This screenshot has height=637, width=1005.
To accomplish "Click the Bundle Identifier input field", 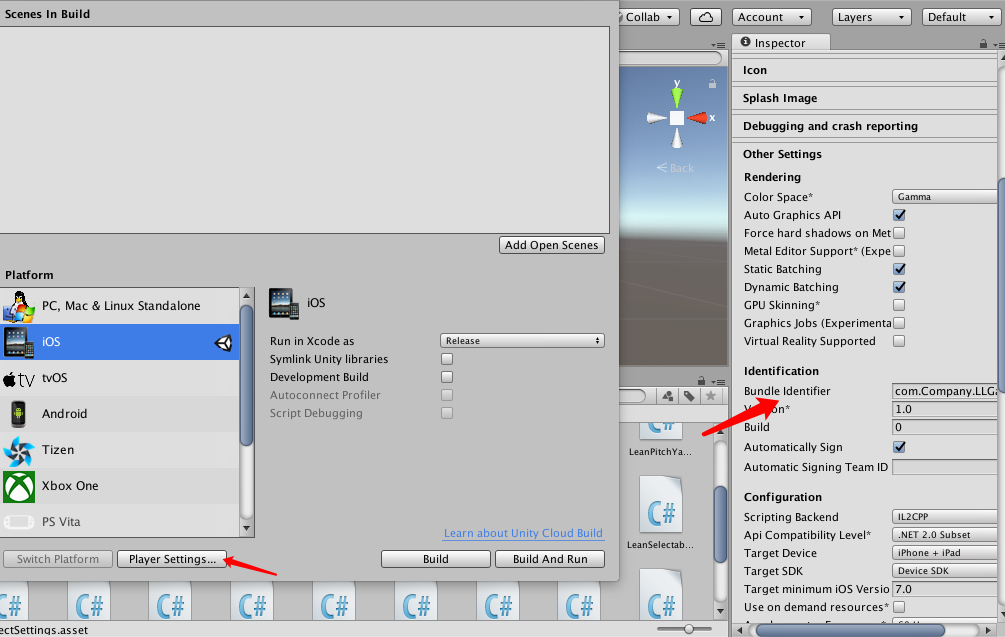I will 945,392.
